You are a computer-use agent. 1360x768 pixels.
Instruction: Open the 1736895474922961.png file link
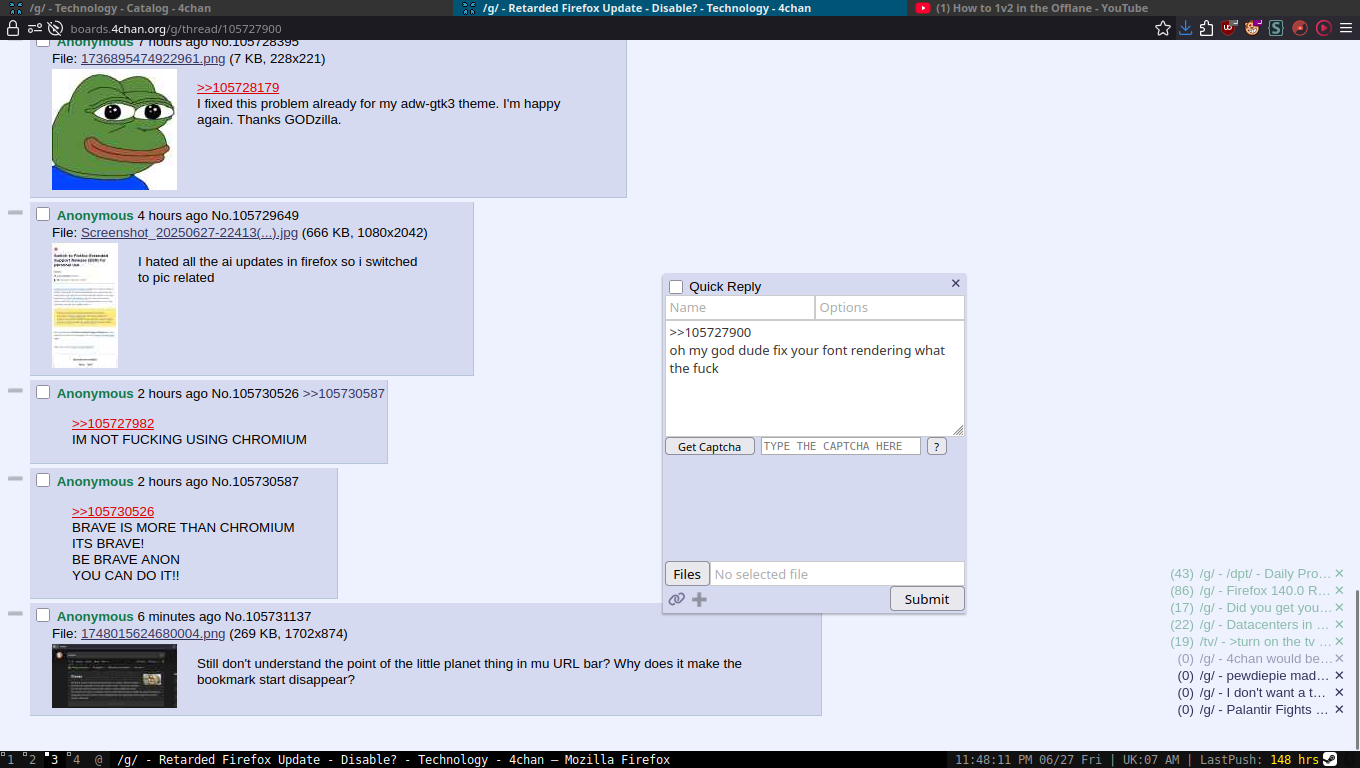tap(153, 59)
